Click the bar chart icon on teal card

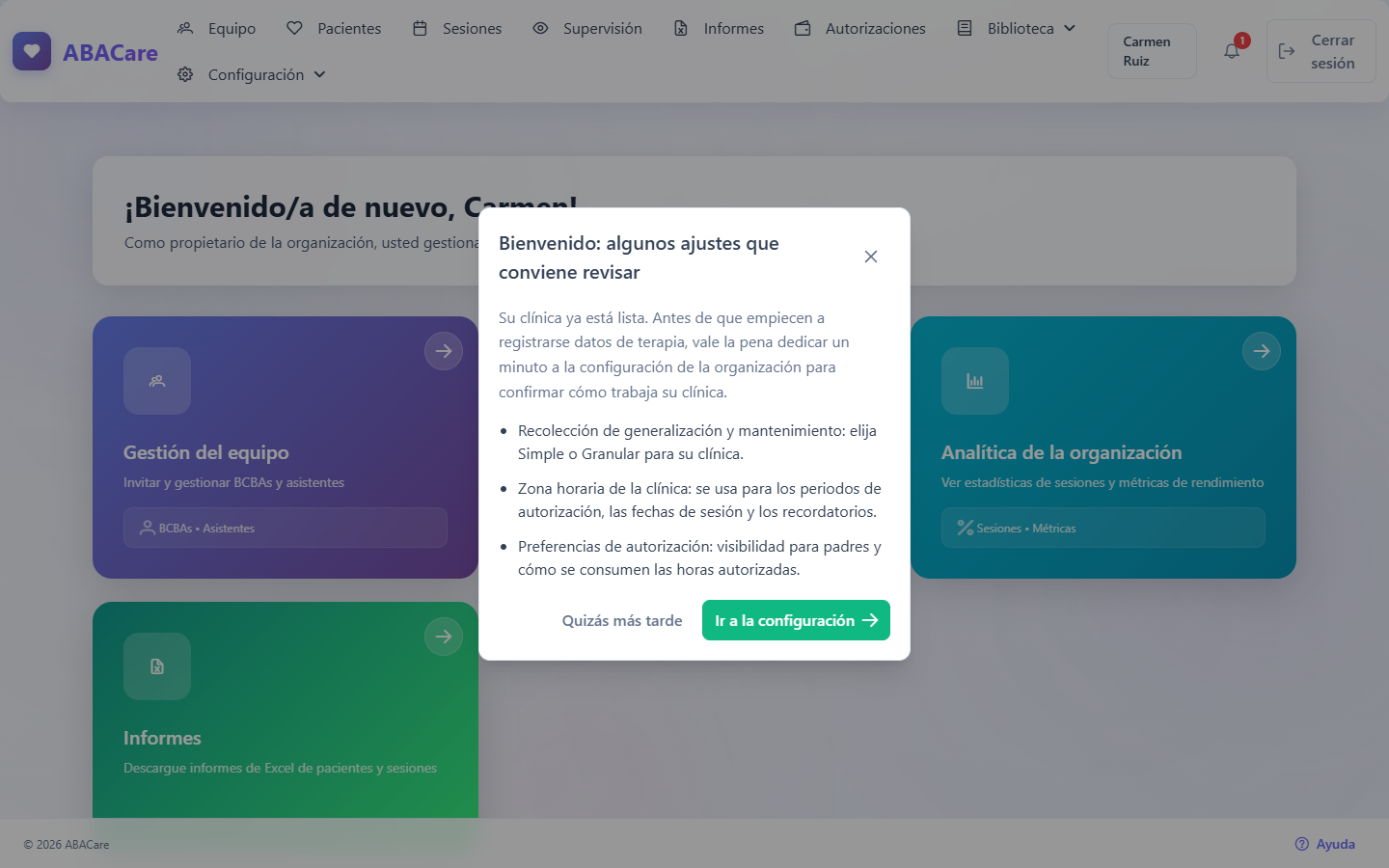975,381
